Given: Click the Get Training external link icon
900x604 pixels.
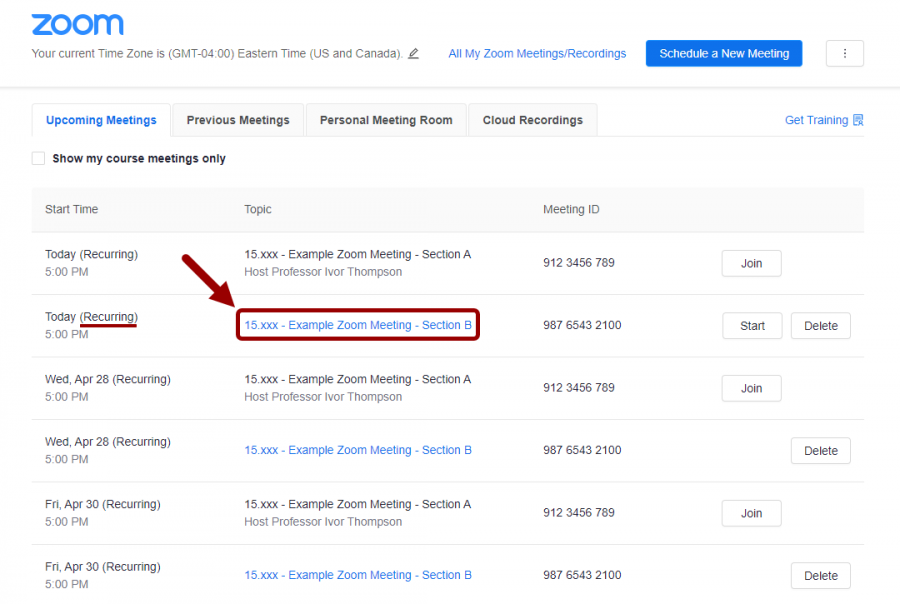Looking at the screenshot, I should pyautogui.click(x=858, y=119).
